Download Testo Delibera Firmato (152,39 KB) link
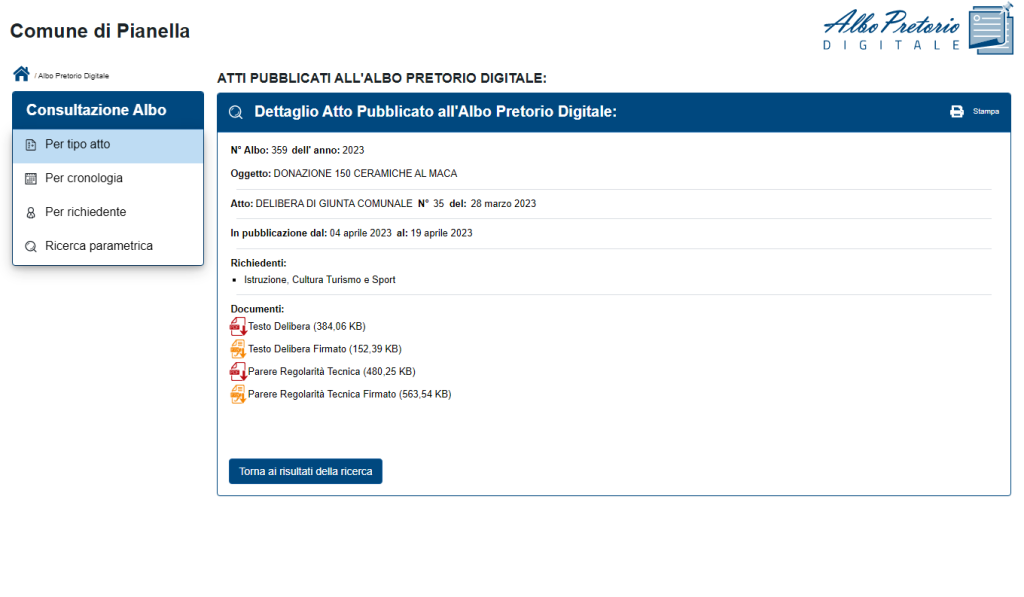 point(325,349)
